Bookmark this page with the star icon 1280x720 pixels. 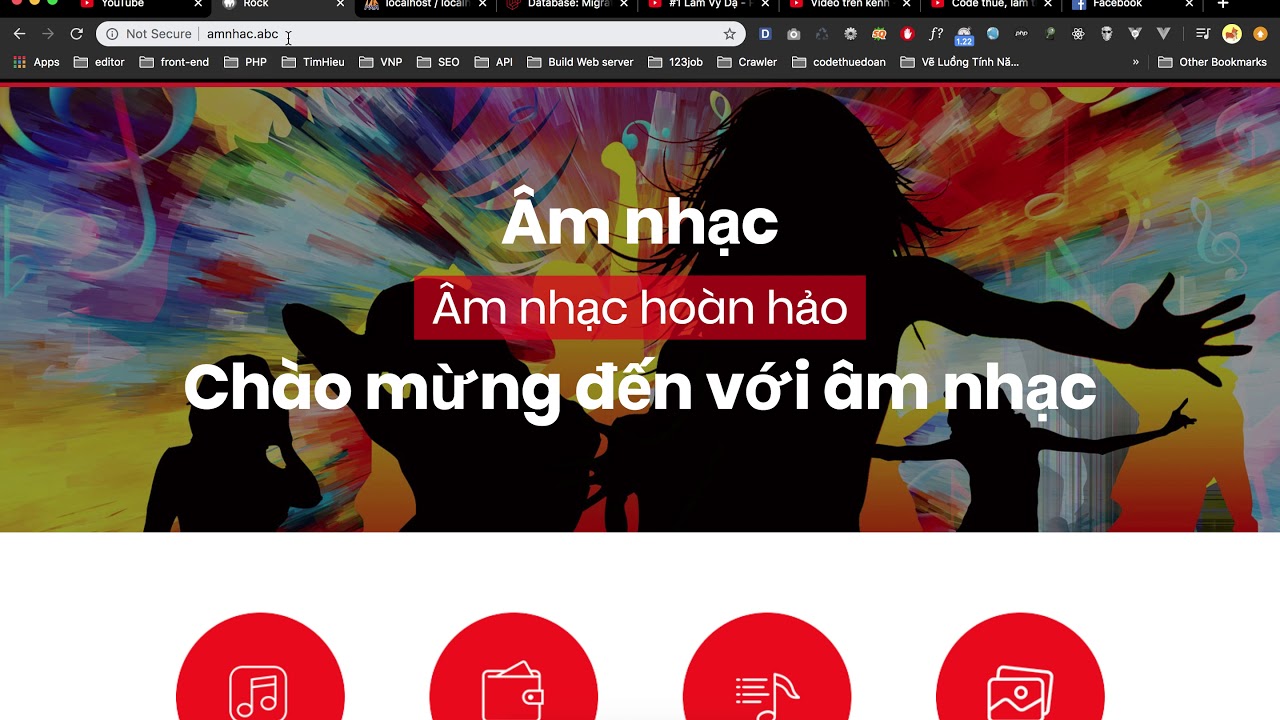click(730, 34)
